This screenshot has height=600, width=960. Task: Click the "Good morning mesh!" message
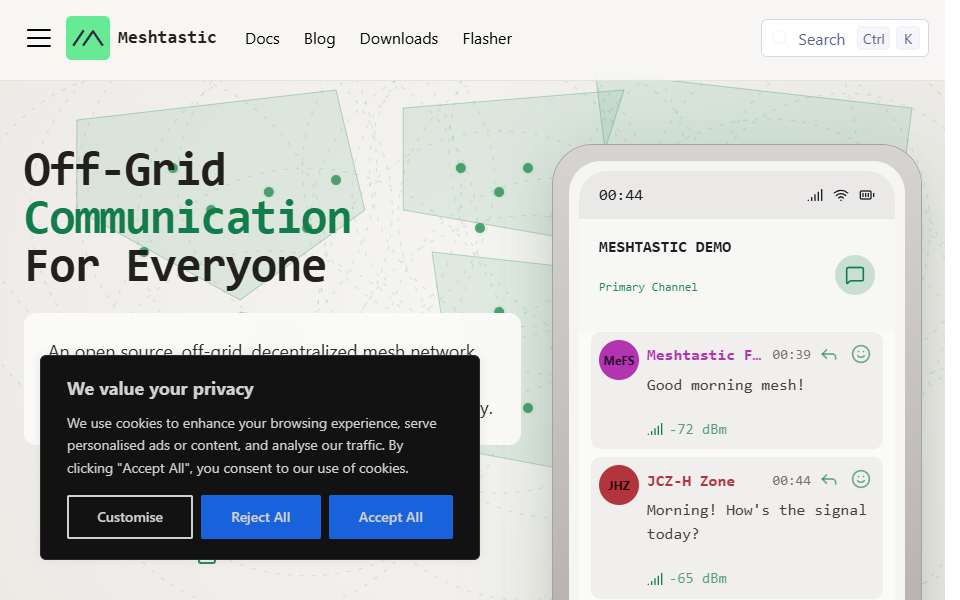click(725, 385)
